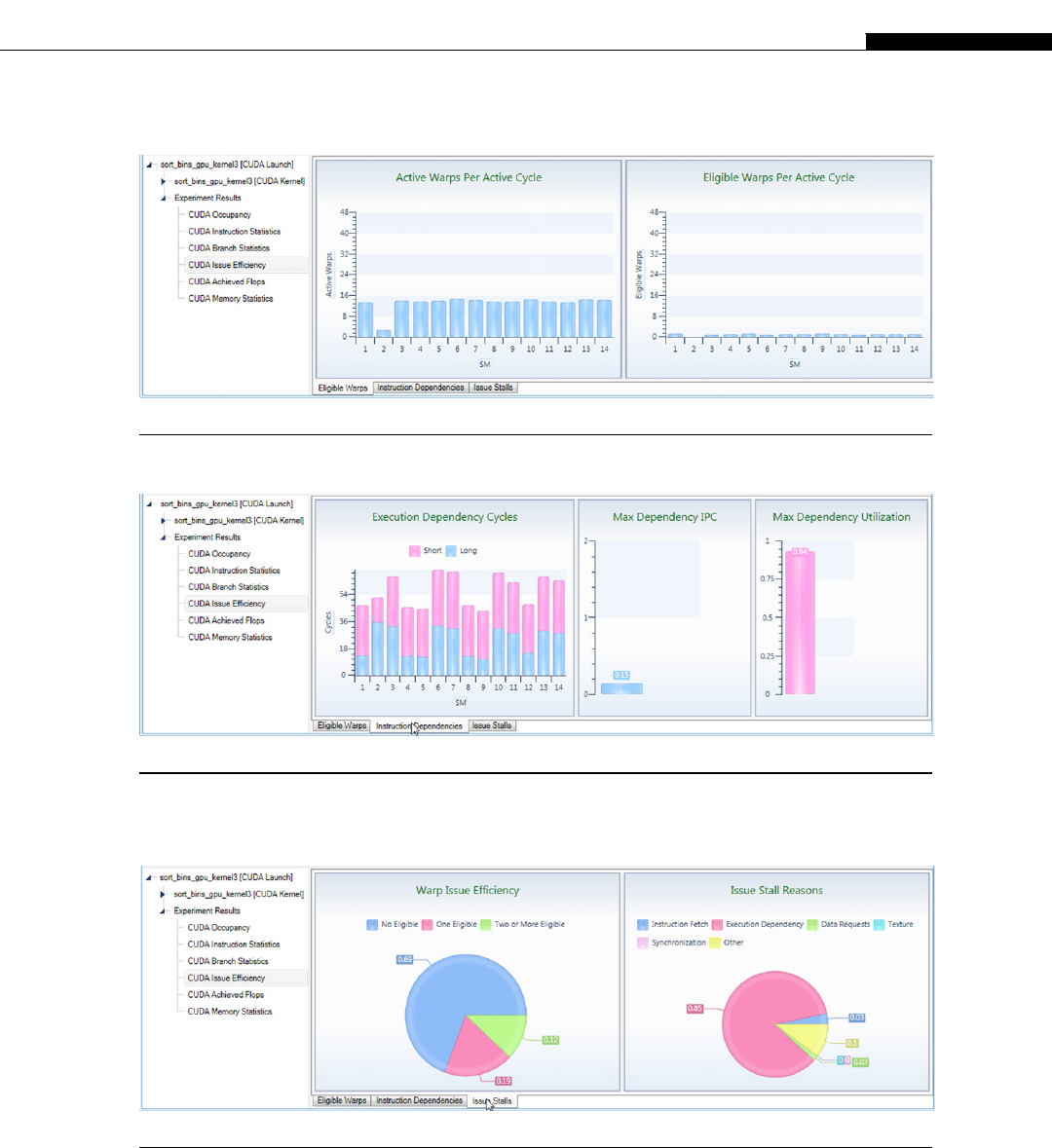Click Issue Stalls tab under Warp Issue Efficiency pie
Screen dimensions: 1052x1148
(x=492, y=1101)
